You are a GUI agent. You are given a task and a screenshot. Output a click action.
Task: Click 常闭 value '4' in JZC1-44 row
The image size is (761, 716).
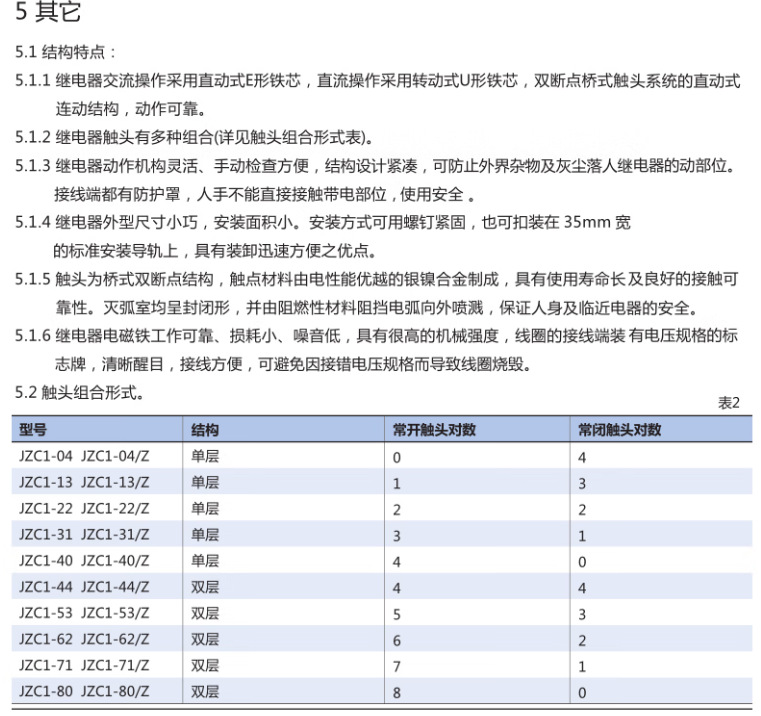(x=582, y=589)
